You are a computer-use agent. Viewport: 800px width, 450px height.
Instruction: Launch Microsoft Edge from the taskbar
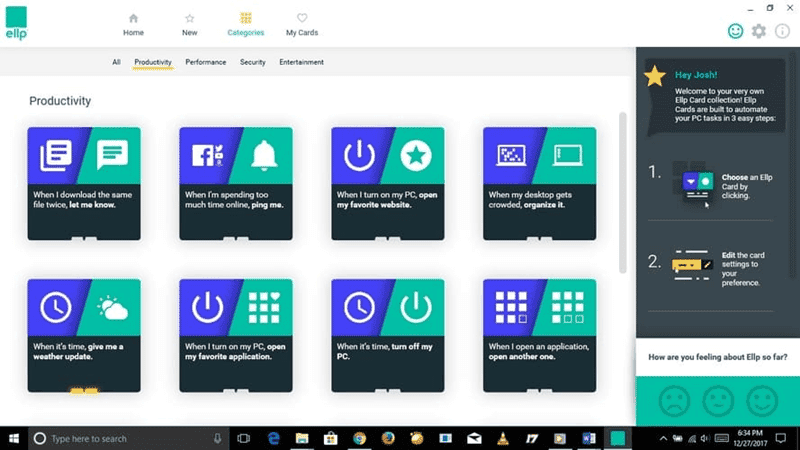pyautogui.click(x=273, y=438)
